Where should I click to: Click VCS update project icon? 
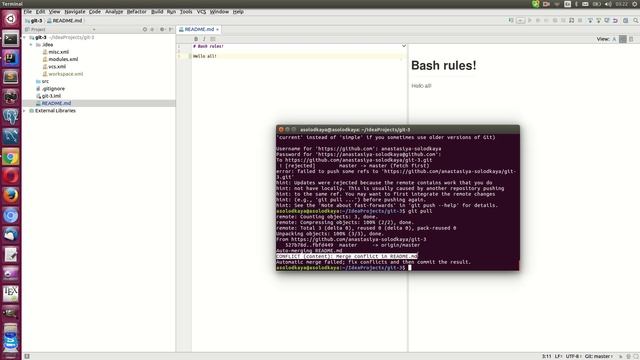pyautogui.click(x=590, y=20)
